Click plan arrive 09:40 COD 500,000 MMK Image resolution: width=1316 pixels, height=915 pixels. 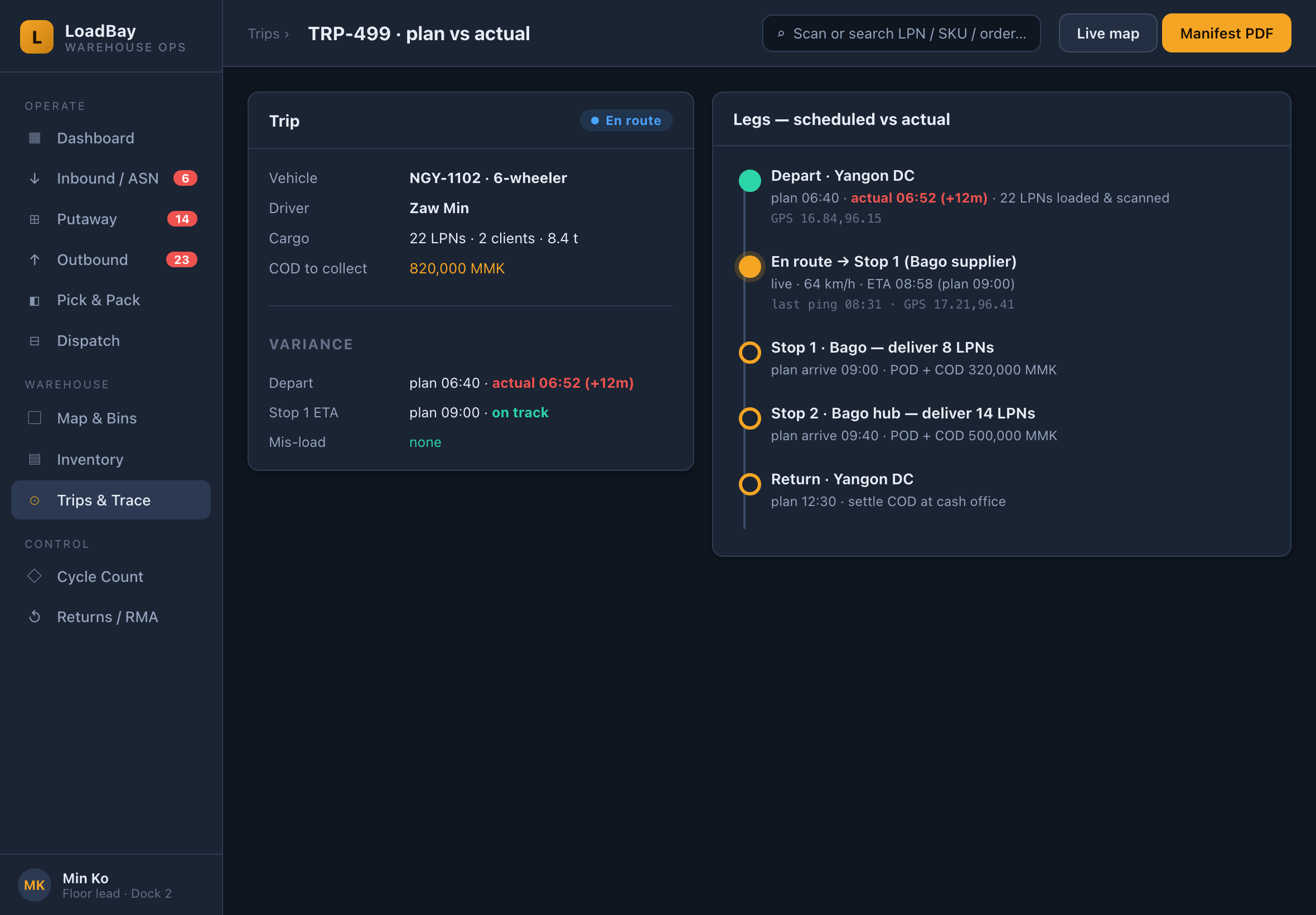(x=914, y=436)
